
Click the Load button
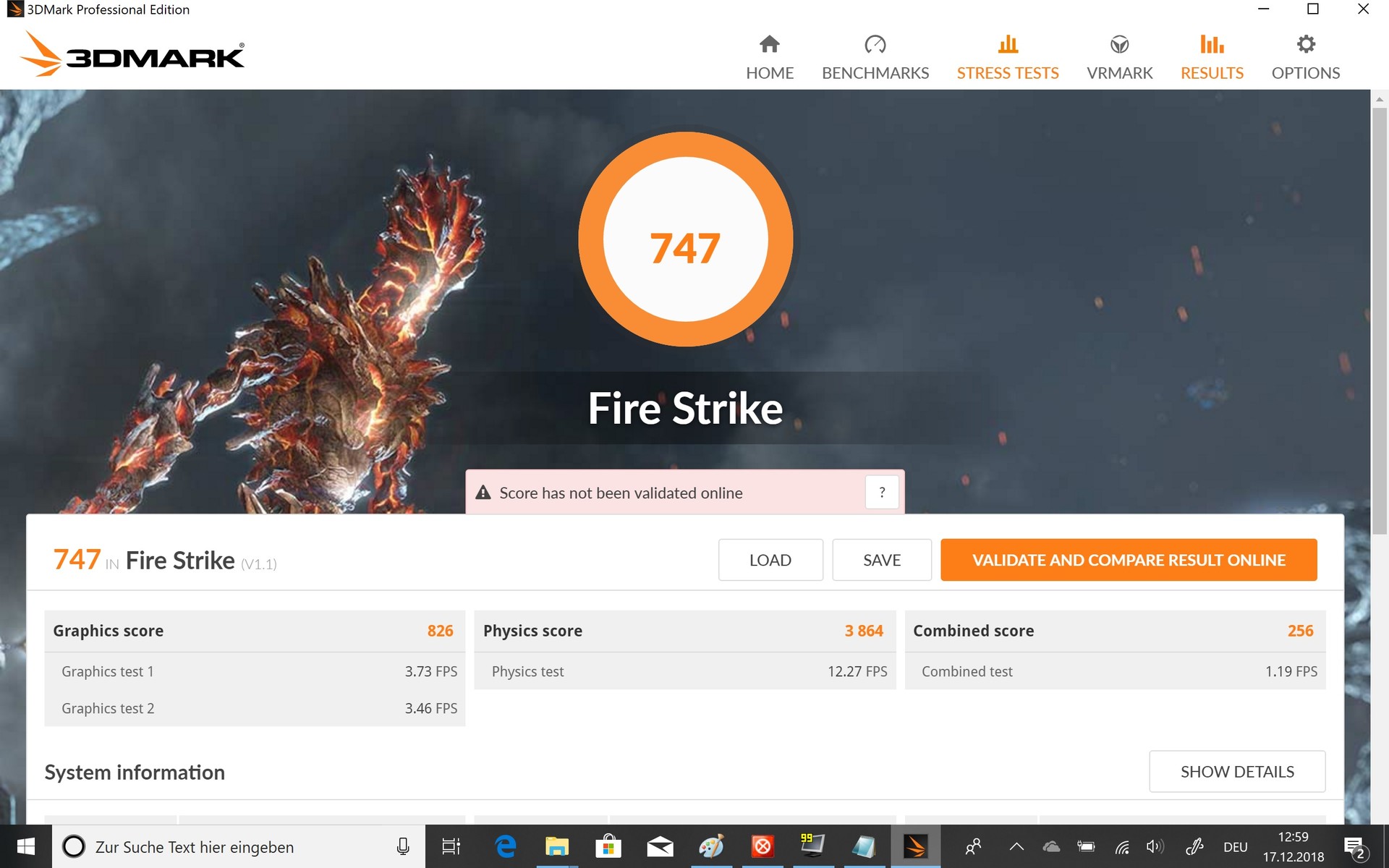click(770, 560)
